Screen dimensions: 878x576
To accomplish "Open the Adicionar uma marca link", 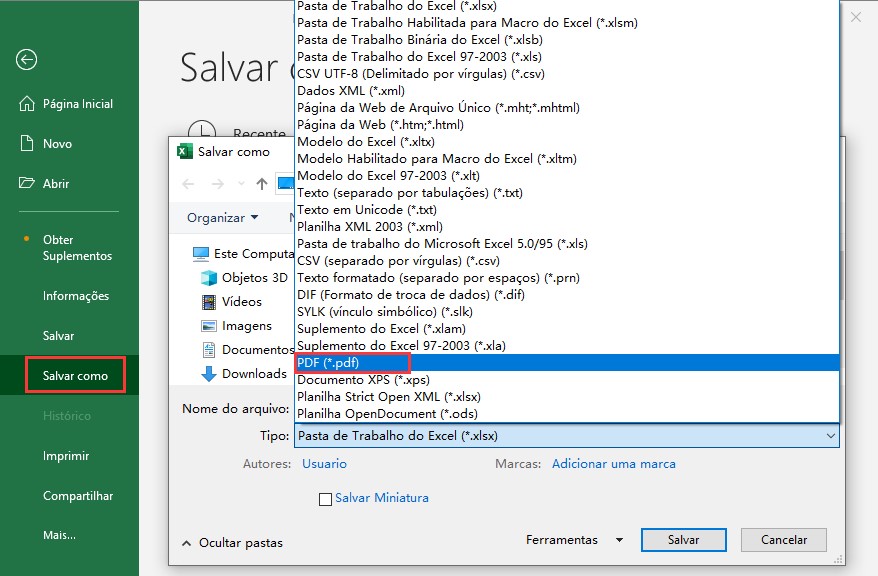I will 612,463.
